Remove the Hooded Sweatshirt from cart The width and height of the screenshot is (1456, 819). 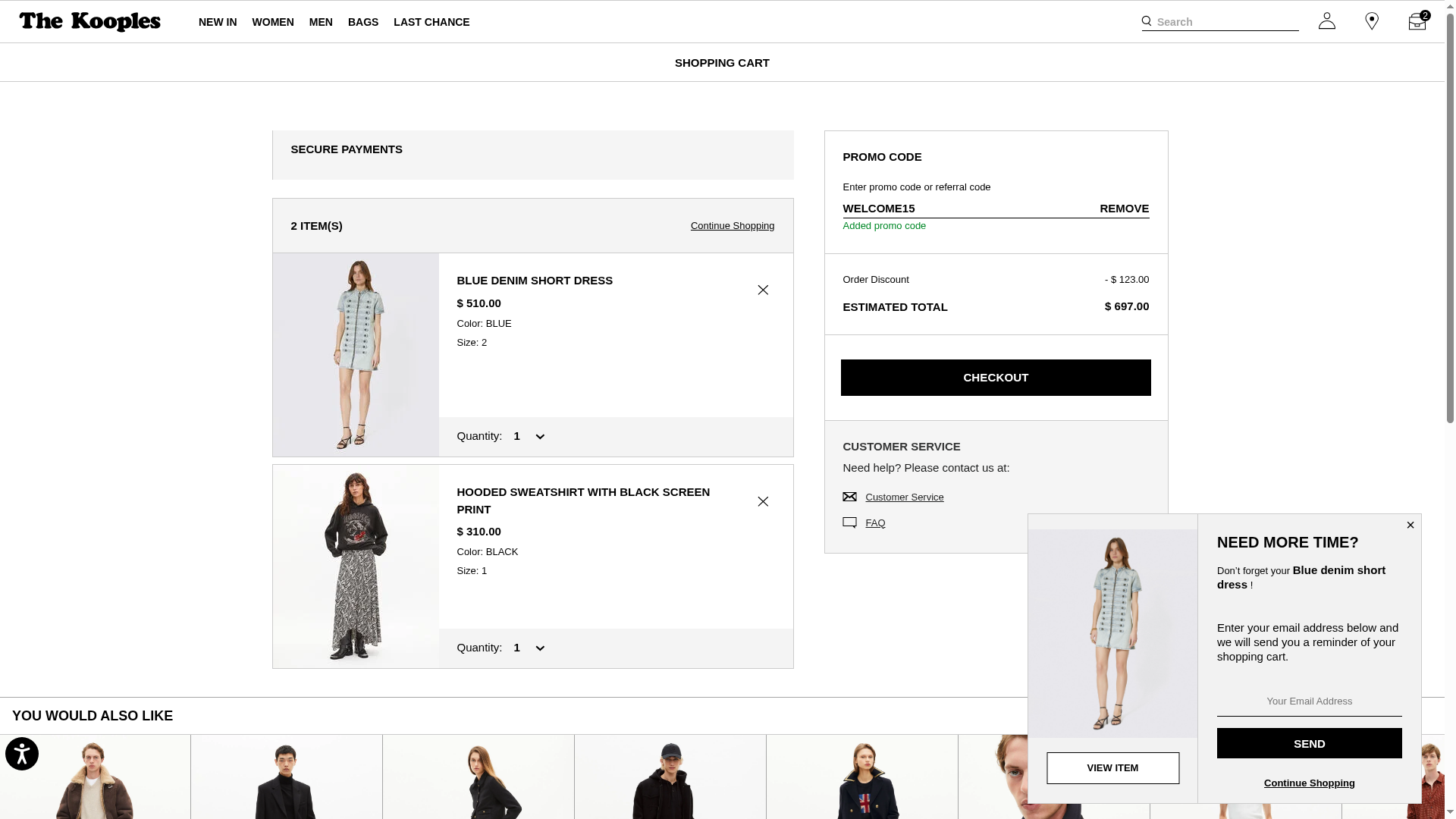click(763, 501)
